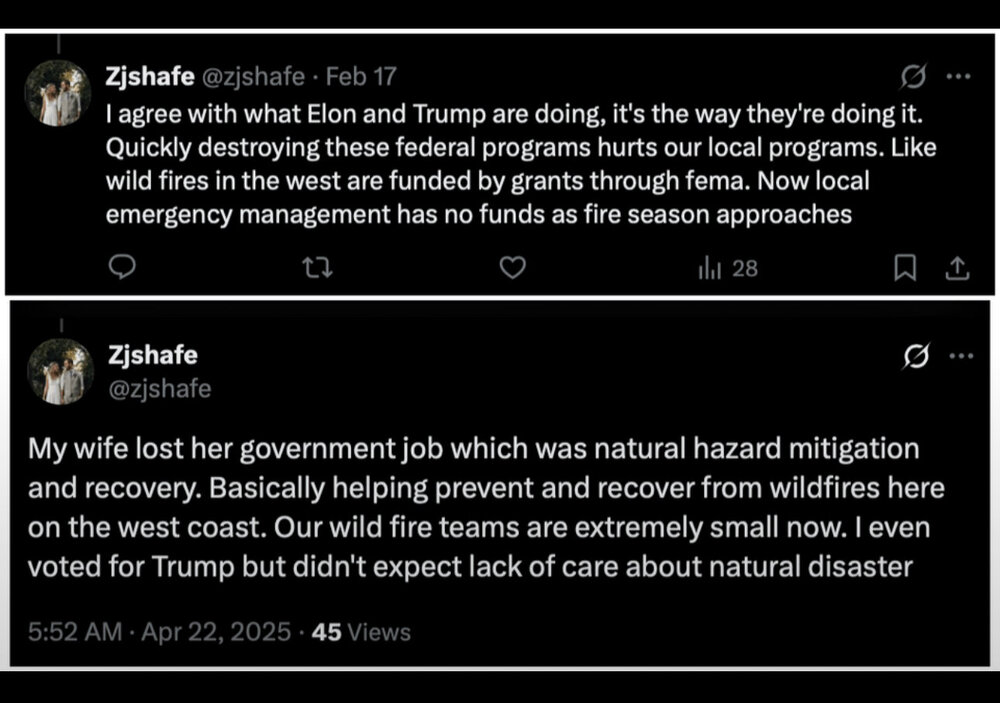Click the Zjshafe display name on the Apr 22 tweet
1000x703 pixels.
pyautogui.click(x=152, y=354)
